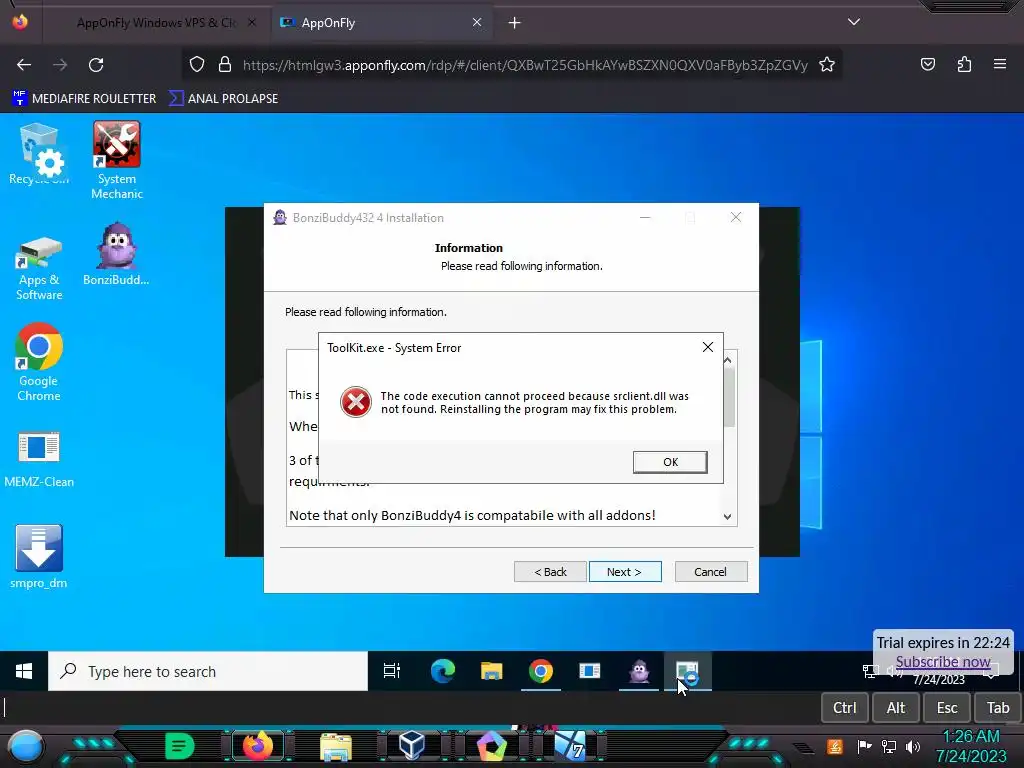Open the green app on the host taskbar

pyautogui.click(x=180, y=746)
